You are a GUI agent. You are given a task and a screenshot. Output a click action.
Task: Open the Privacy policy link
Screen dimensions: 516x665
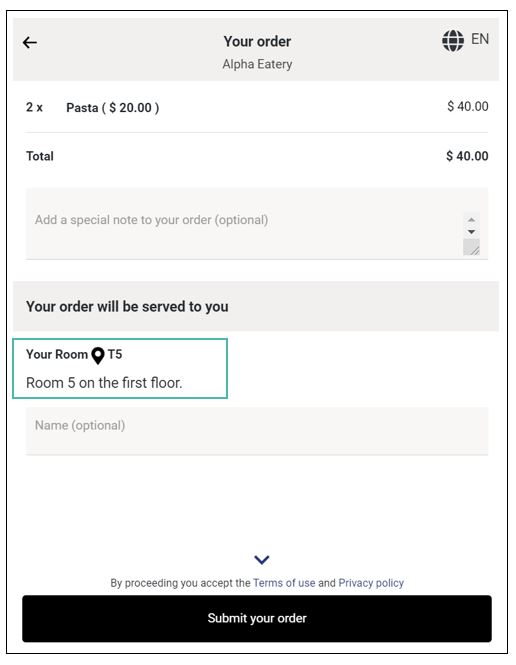coord(371,583)
